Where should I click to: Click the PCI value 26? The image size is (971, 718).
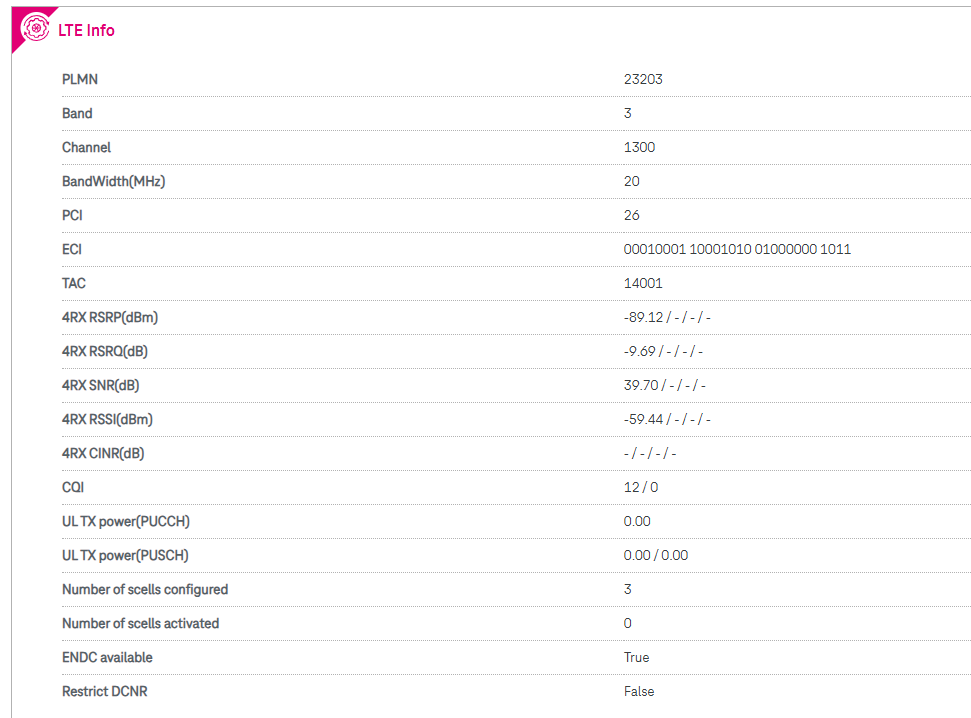pos(632,216)
